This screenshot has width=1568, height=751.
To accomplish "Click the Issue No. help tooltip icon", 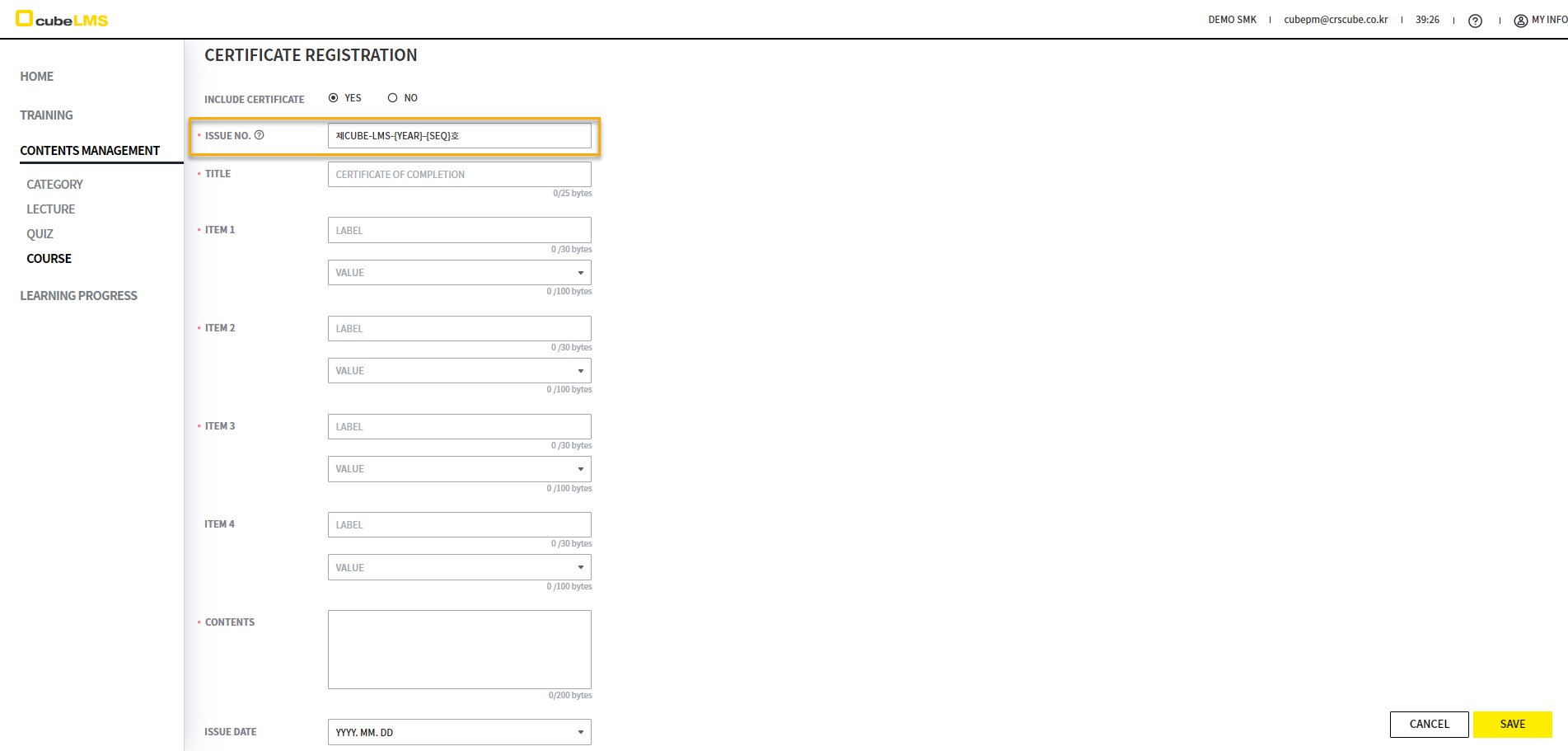I will coord(260,135).
